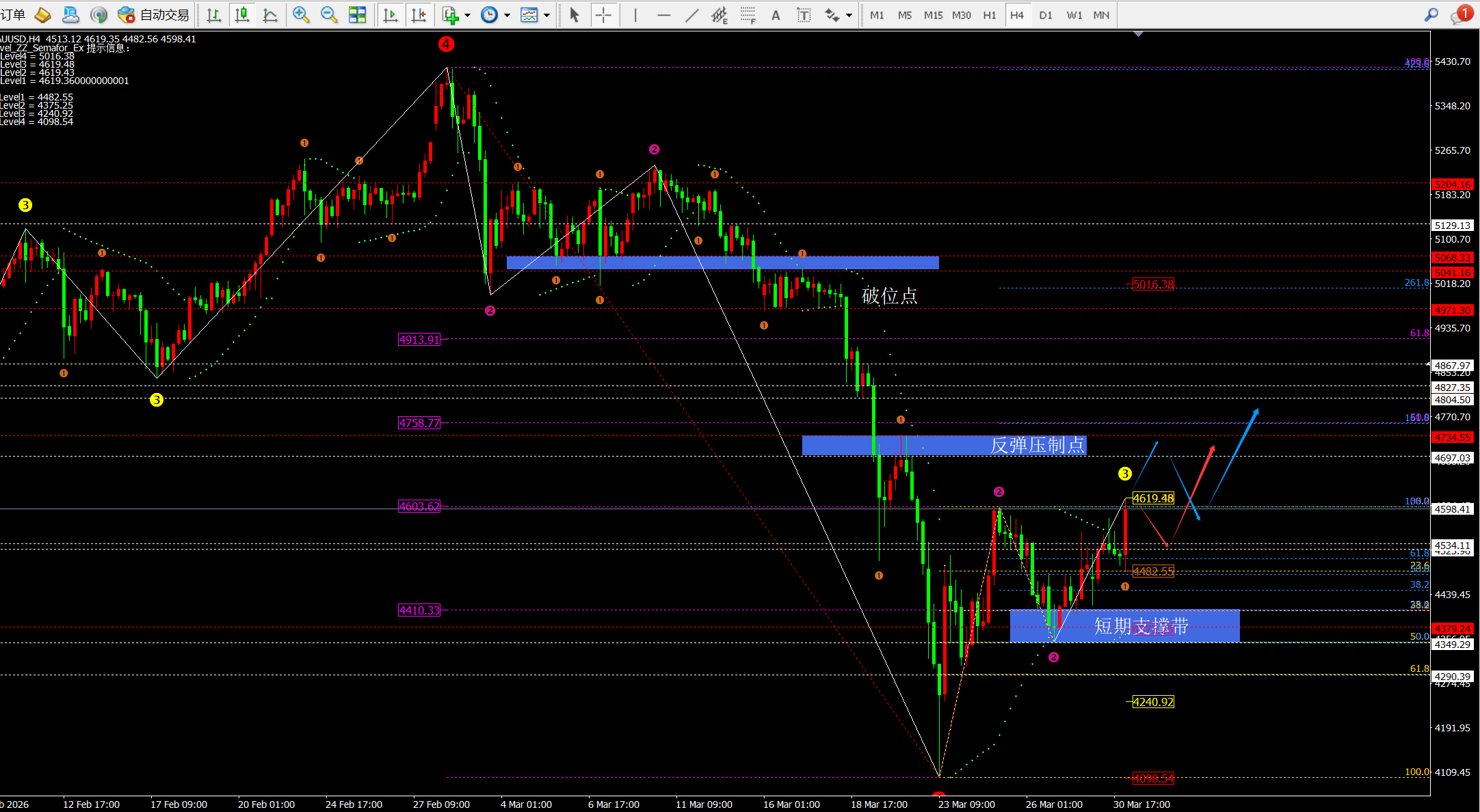The image size is (1480, 812).
Task: Select the crosshair tool
Action: pos(603,14)
